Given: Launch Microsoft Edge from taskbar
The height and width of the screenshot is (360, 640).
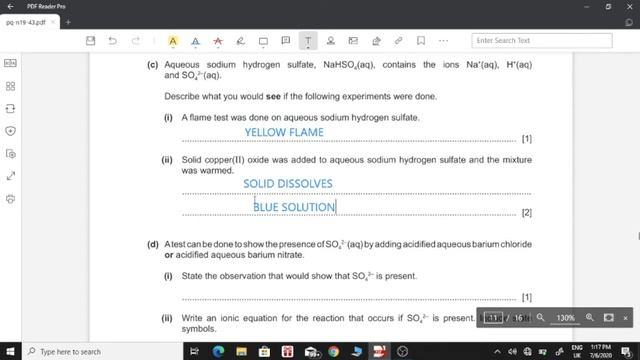Looking at the screenshot, I should click(218, 351).
